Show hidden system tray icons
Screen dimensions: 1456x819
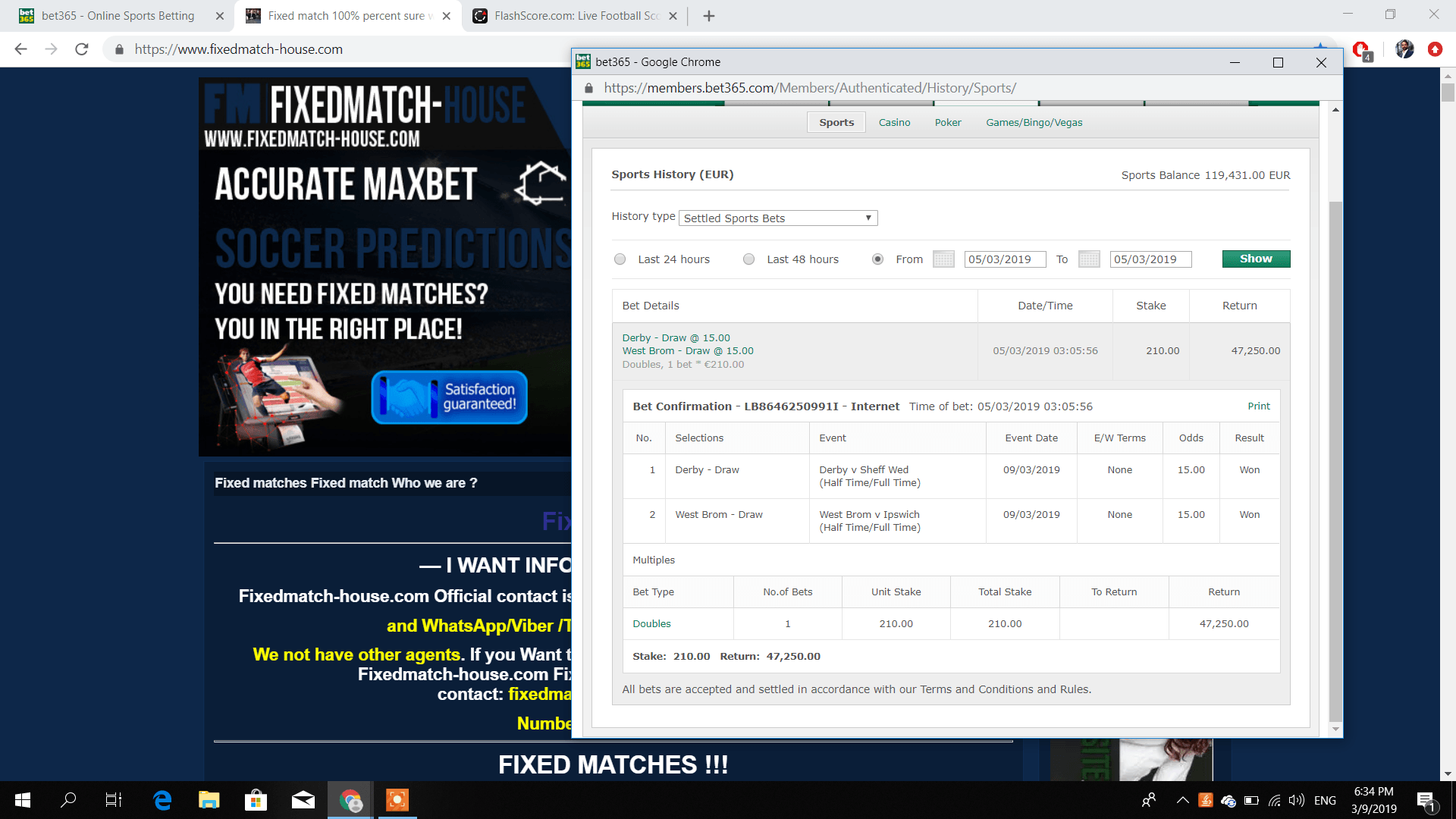point(1182,800)
